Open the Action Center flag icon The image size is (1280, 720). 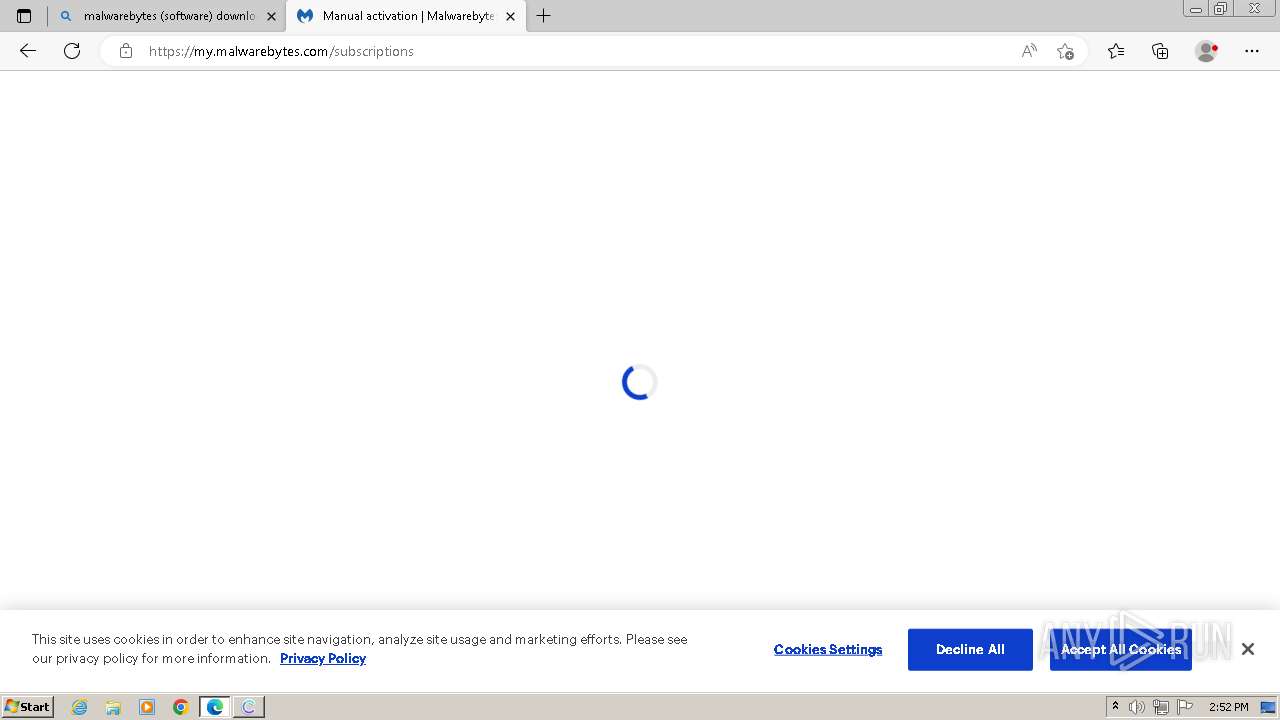[x=1185, y=707]
